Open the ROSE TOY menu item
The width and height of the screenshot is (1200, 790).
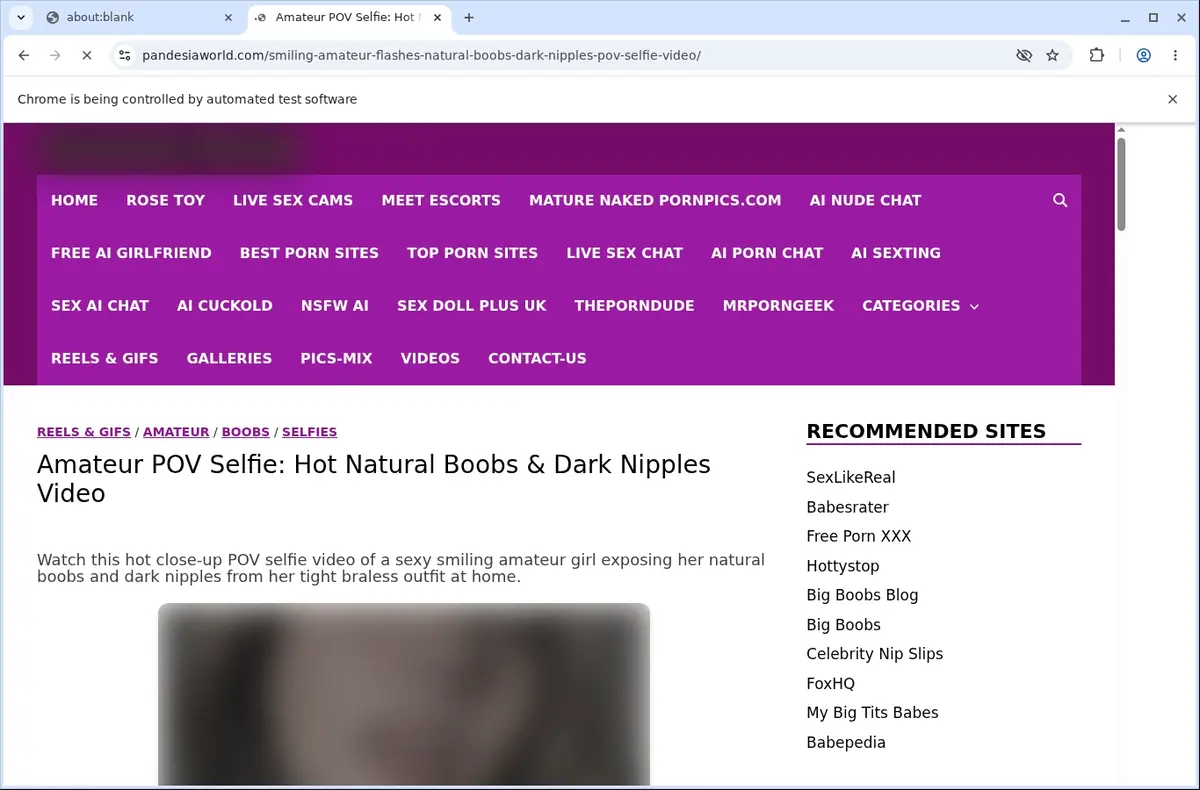pyautogui.click(x=165, y=200)
